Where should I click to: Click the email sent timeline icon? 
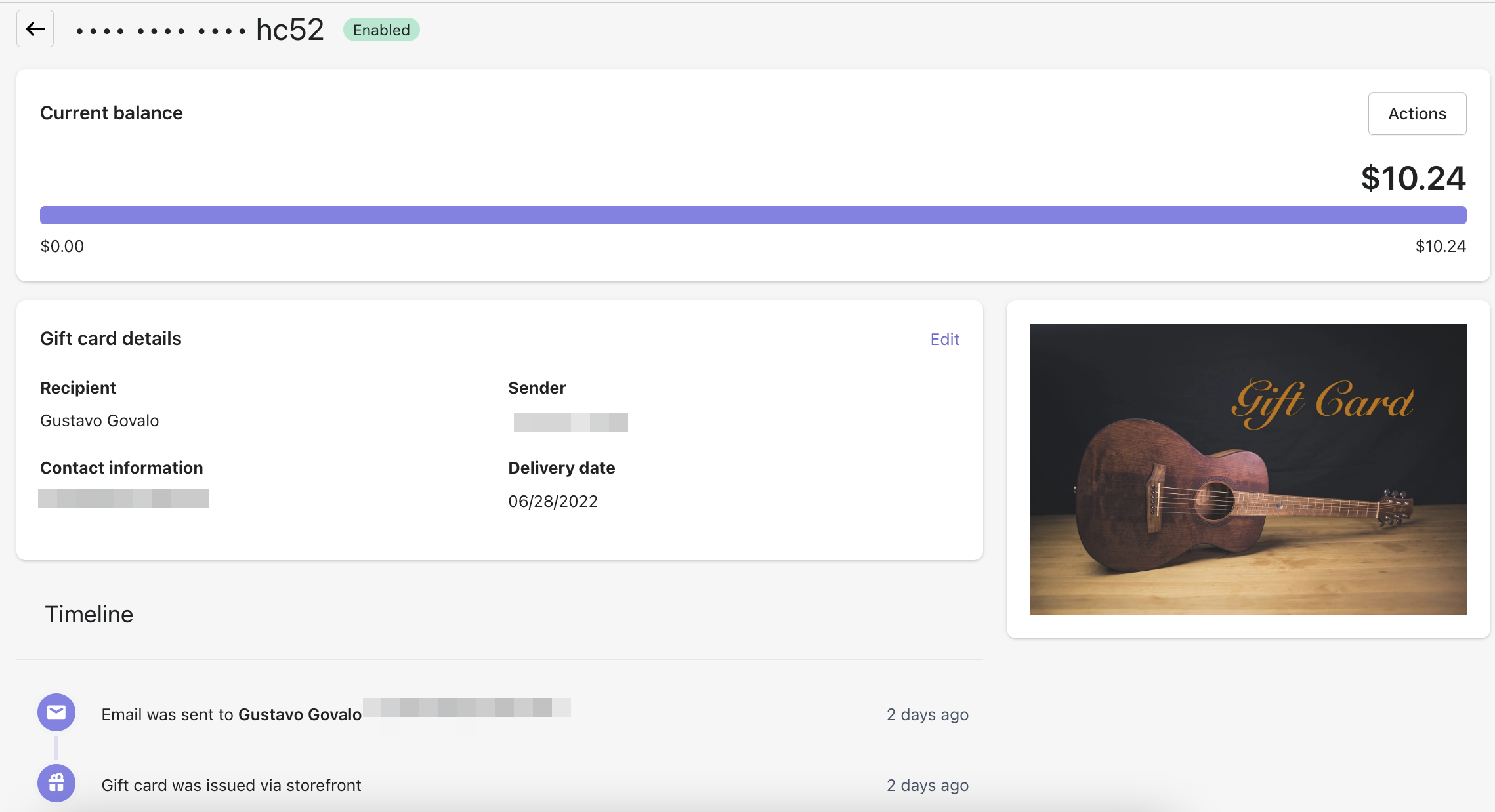tap(56, 712)
